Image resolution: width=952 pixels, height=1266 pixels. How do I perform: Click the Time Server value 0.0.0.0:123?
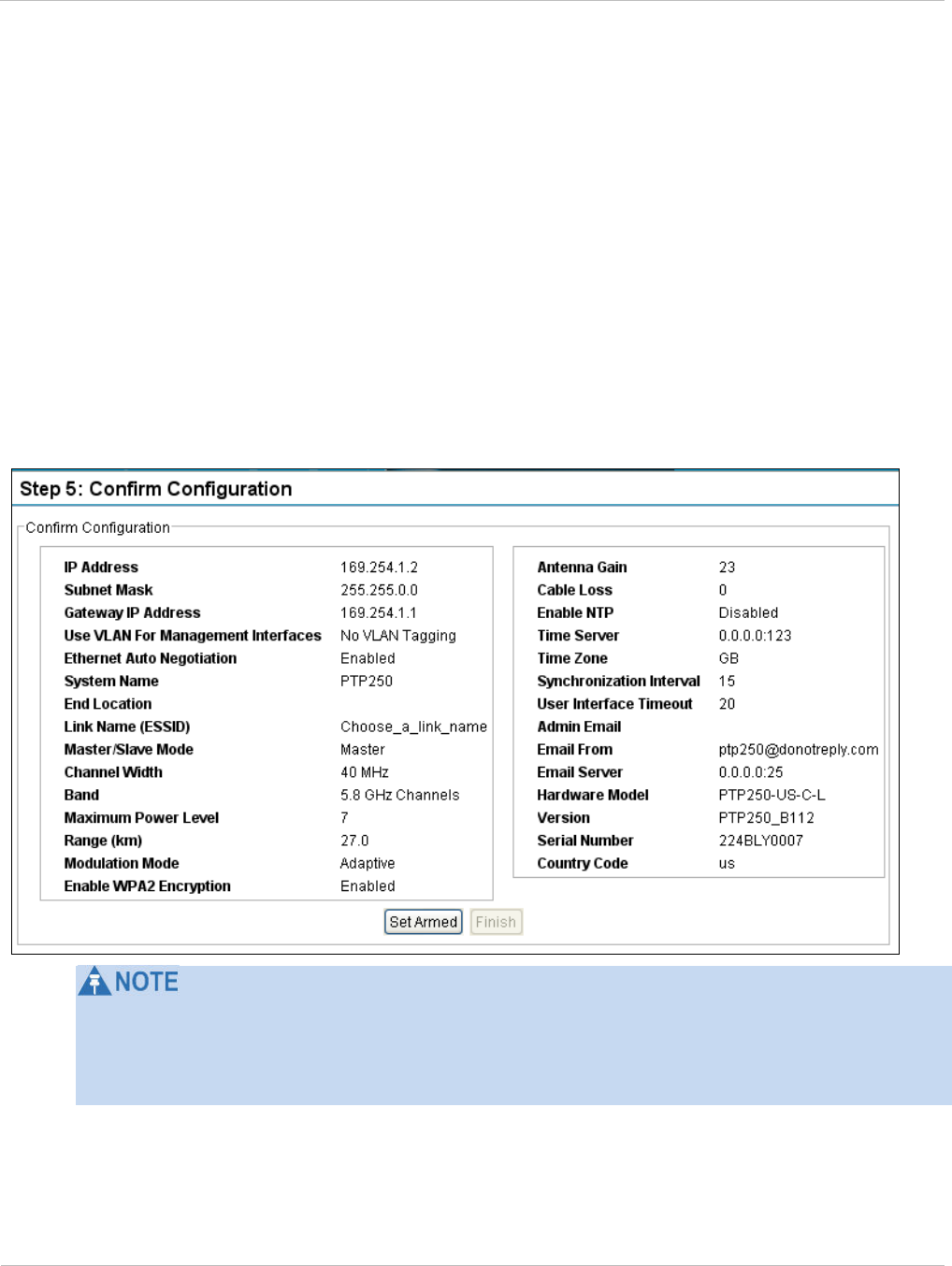point(755,636)
